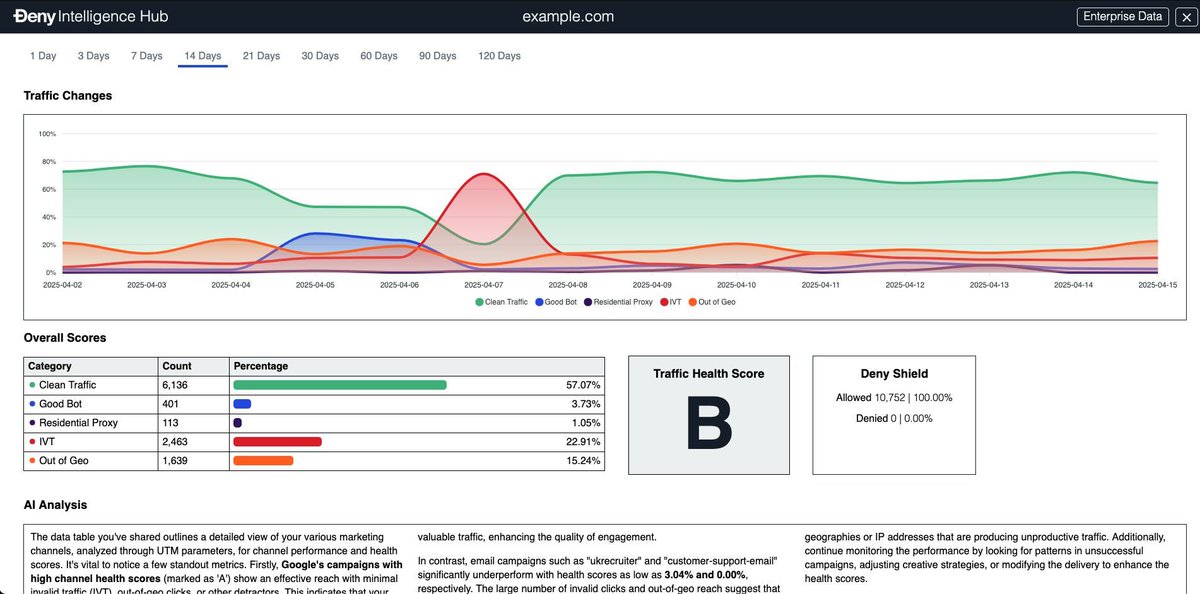Click the Clean Traffic percentage bar
The image size is (1200, 594).
pos(340,385)
